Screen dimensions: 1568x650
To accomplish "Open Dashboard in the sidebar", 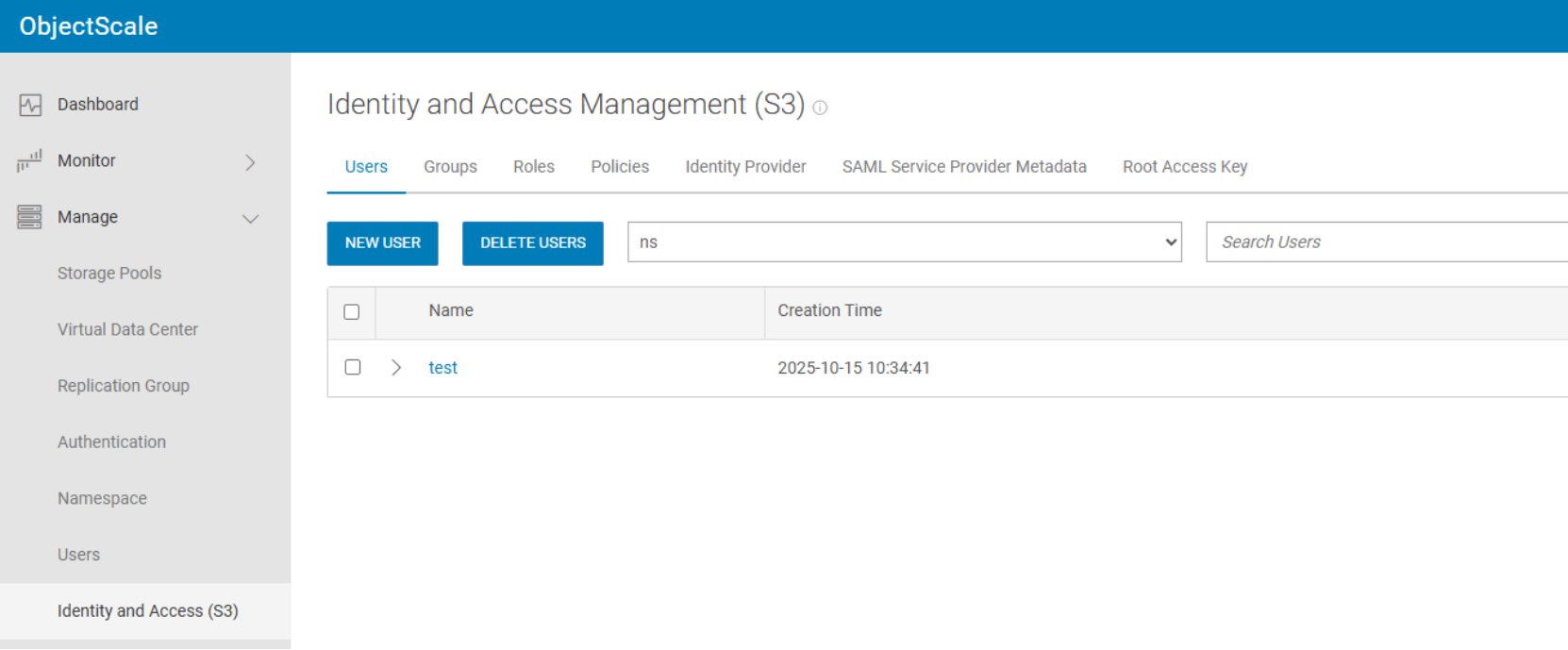I will coord(98,105).
